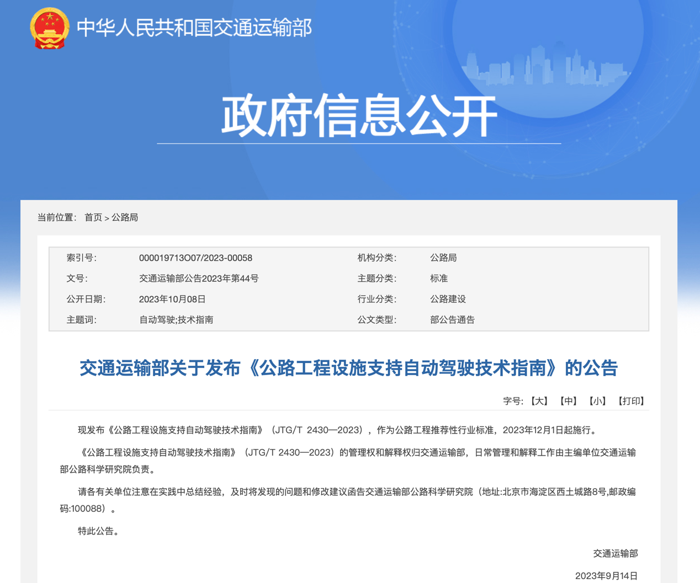Image resolution: width=700 pixels, height=583 pixels.
Task: Click the 打印 print button
Action: (631, 401)
